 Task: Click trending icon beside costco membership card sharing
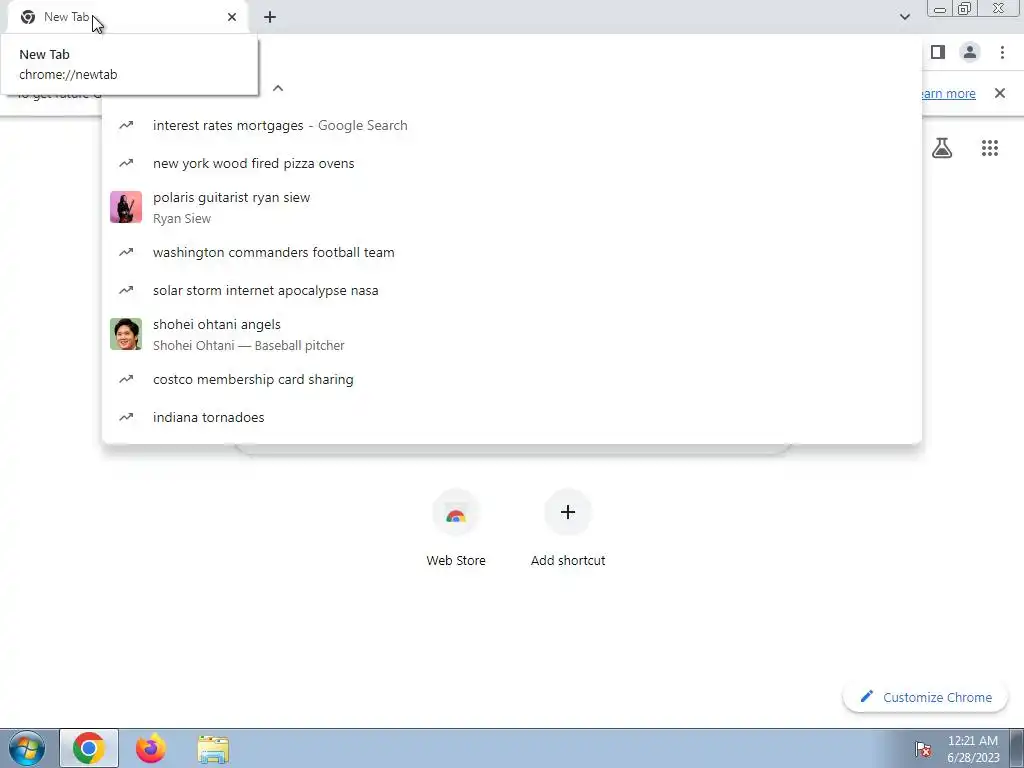tap(126, 379)
